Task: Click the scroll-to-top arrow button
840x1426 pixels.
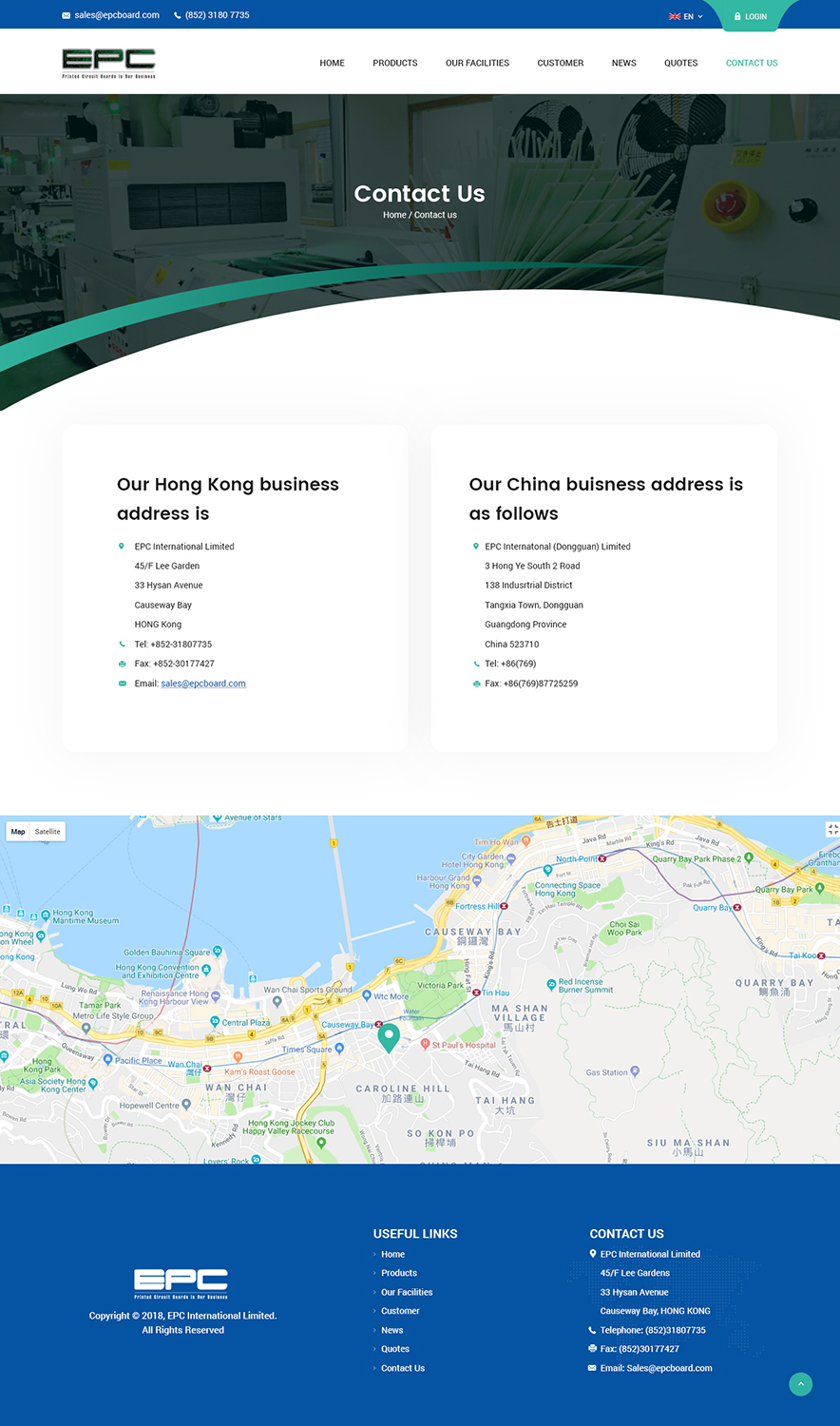Action: click(x=801, y=1384)
